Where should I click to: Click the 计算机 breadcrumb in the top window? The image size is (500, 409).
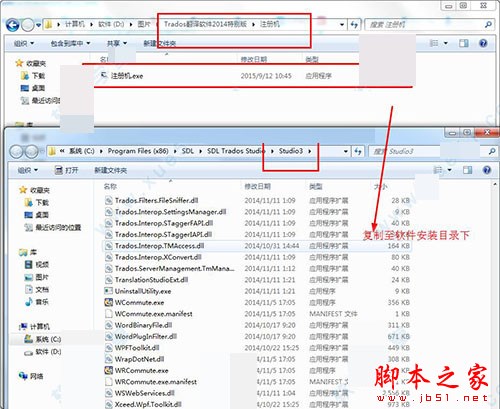(75, 24)
